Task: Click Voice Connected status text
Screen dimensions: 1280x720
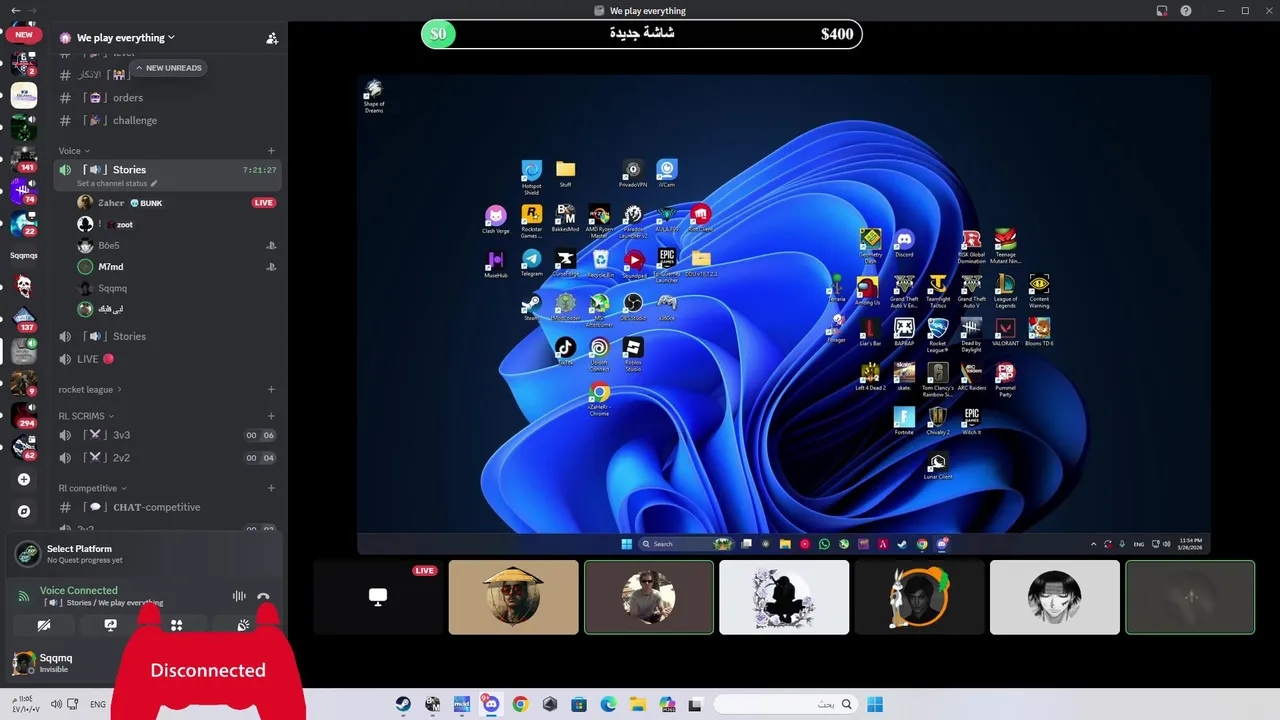Action: coord(79,591)
